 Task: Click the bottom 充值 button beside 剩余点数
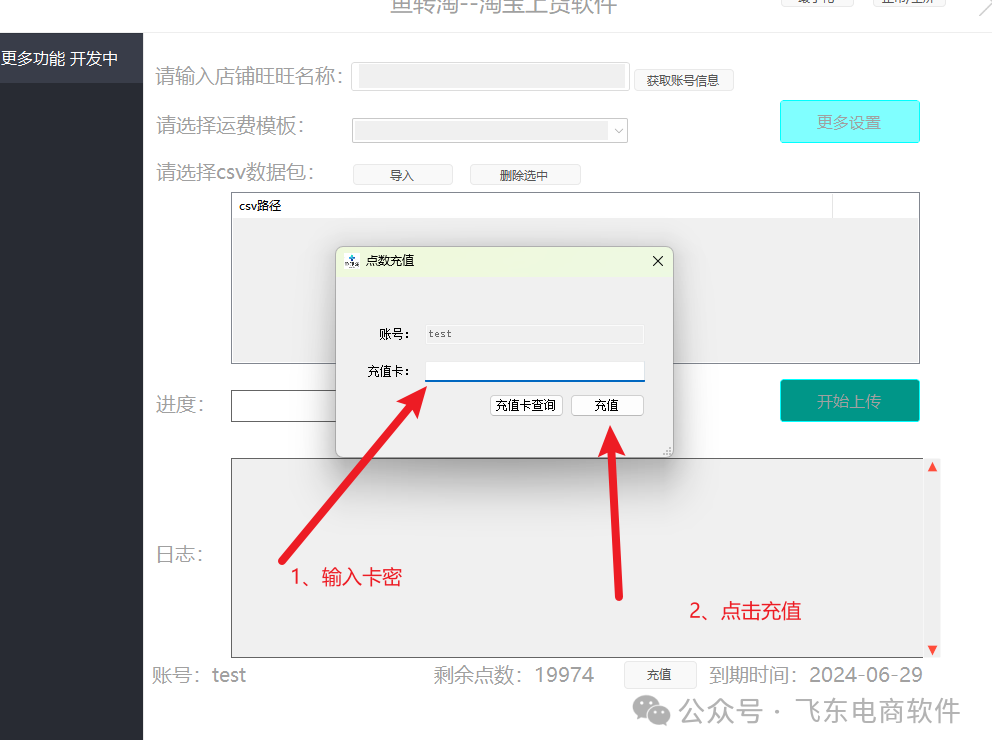pyautogui.click(x=659, y=675)
